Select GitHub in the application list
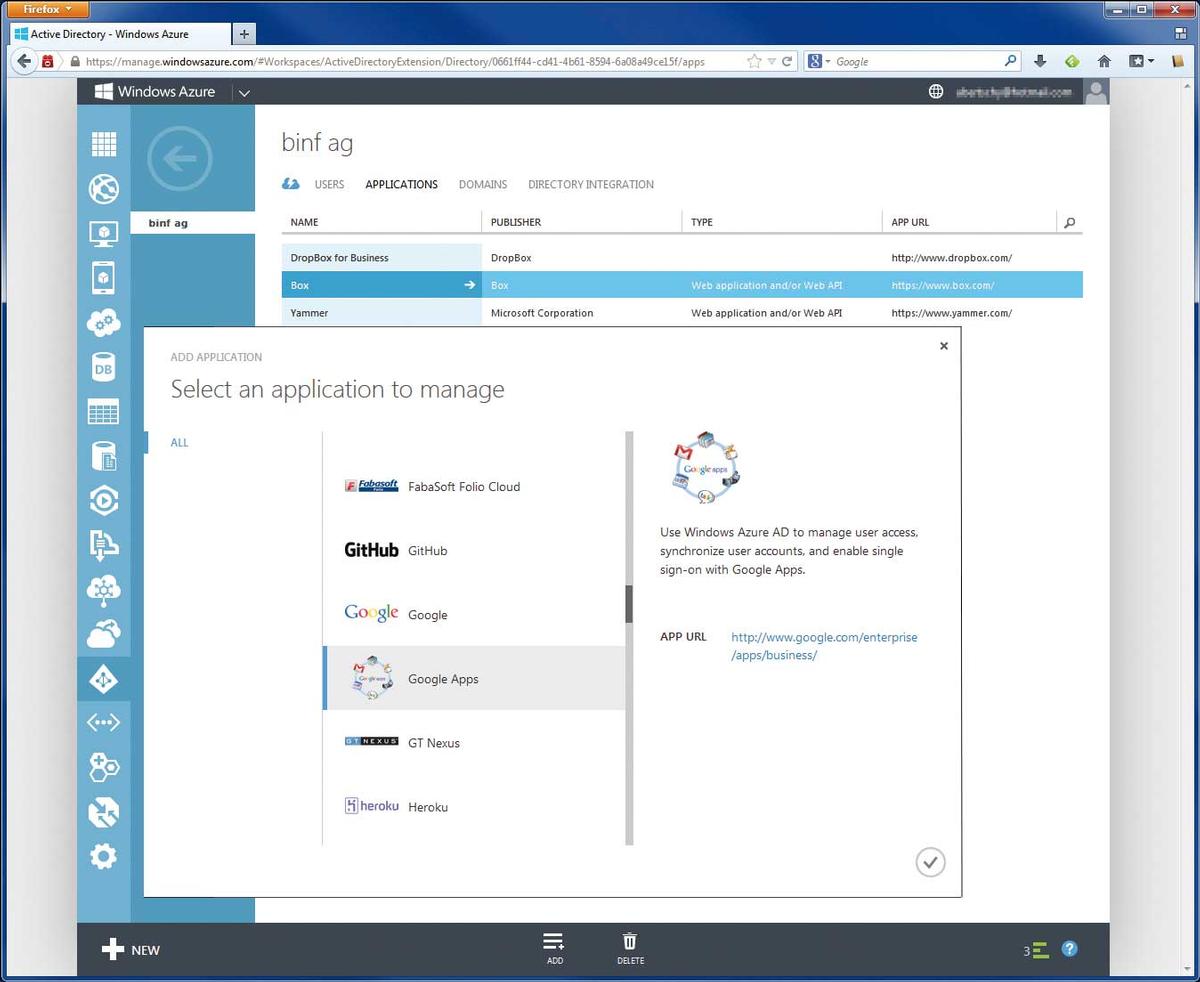 (474, 551)
